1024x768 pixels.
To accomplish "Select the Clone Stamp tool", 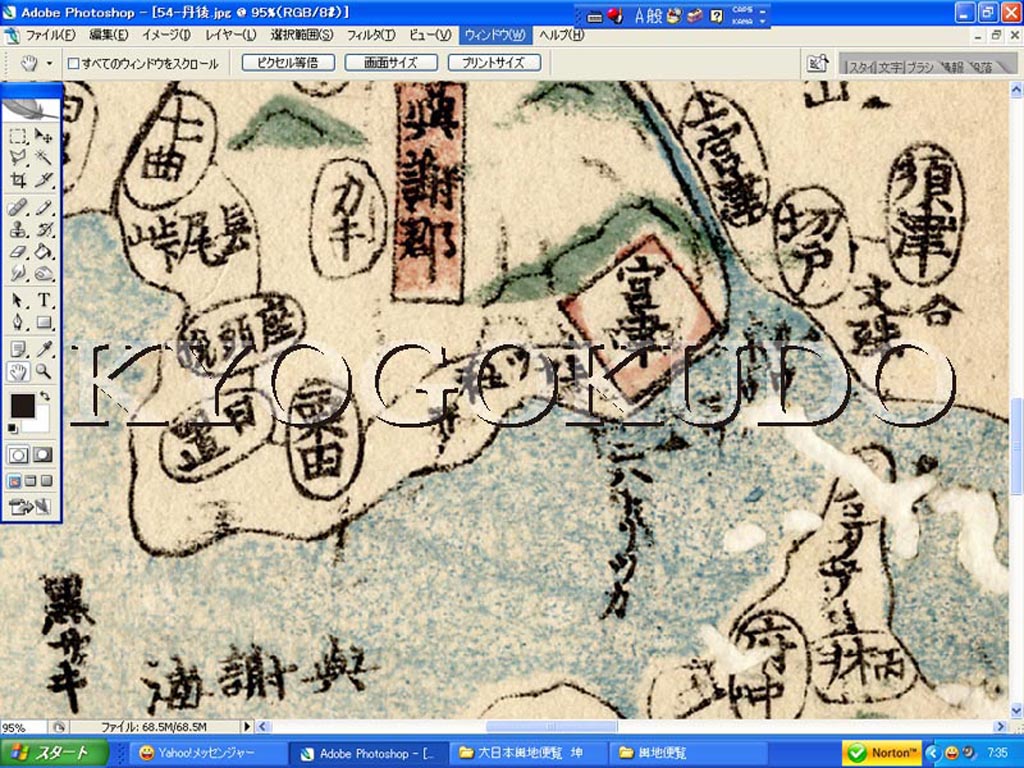I will (x=18, y=229).
